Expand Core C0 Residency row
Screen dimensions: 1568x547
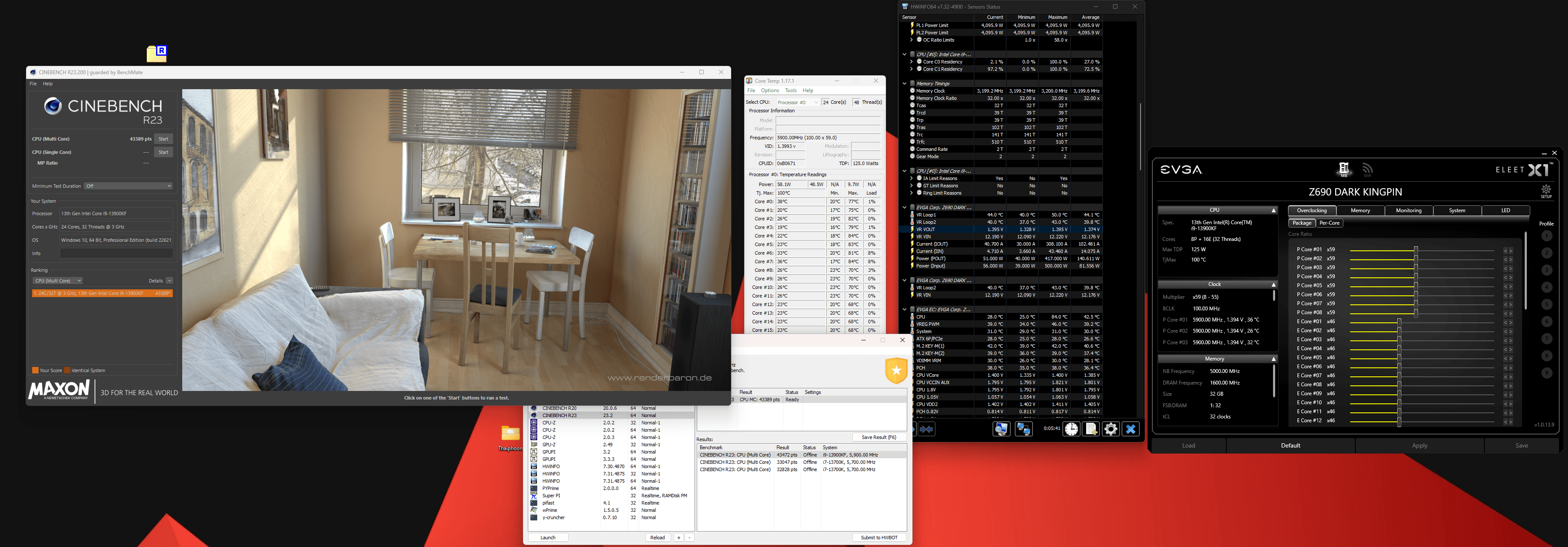point(911,61)
